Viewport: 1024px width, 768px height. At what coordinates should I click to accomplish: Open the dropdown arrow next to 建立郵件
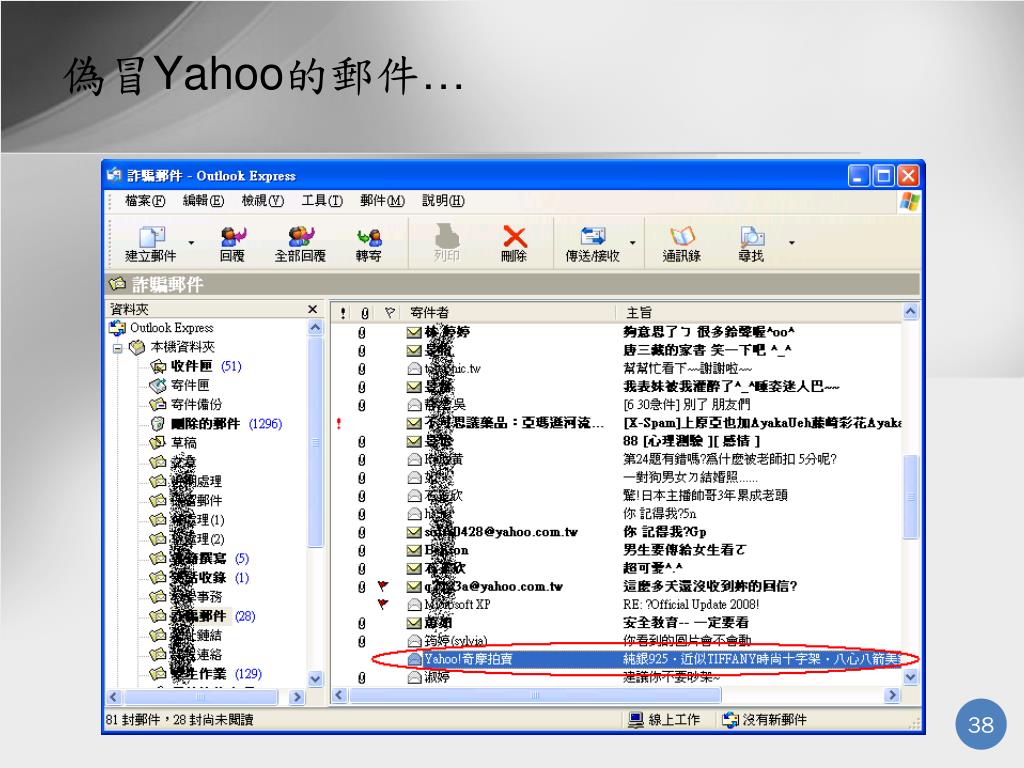click(191, 242)
